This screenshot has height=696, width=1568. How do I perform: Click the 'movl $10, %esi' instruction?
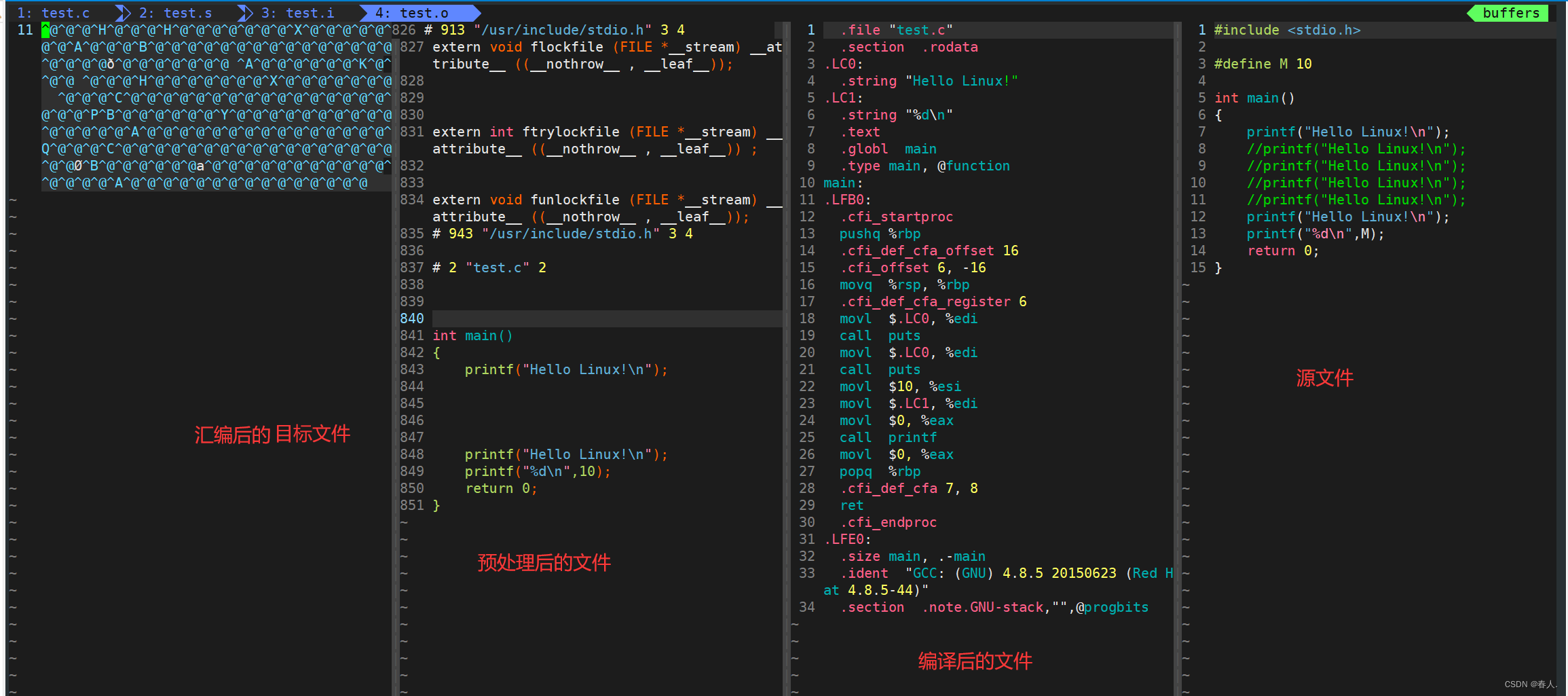(x=900, y=386)
